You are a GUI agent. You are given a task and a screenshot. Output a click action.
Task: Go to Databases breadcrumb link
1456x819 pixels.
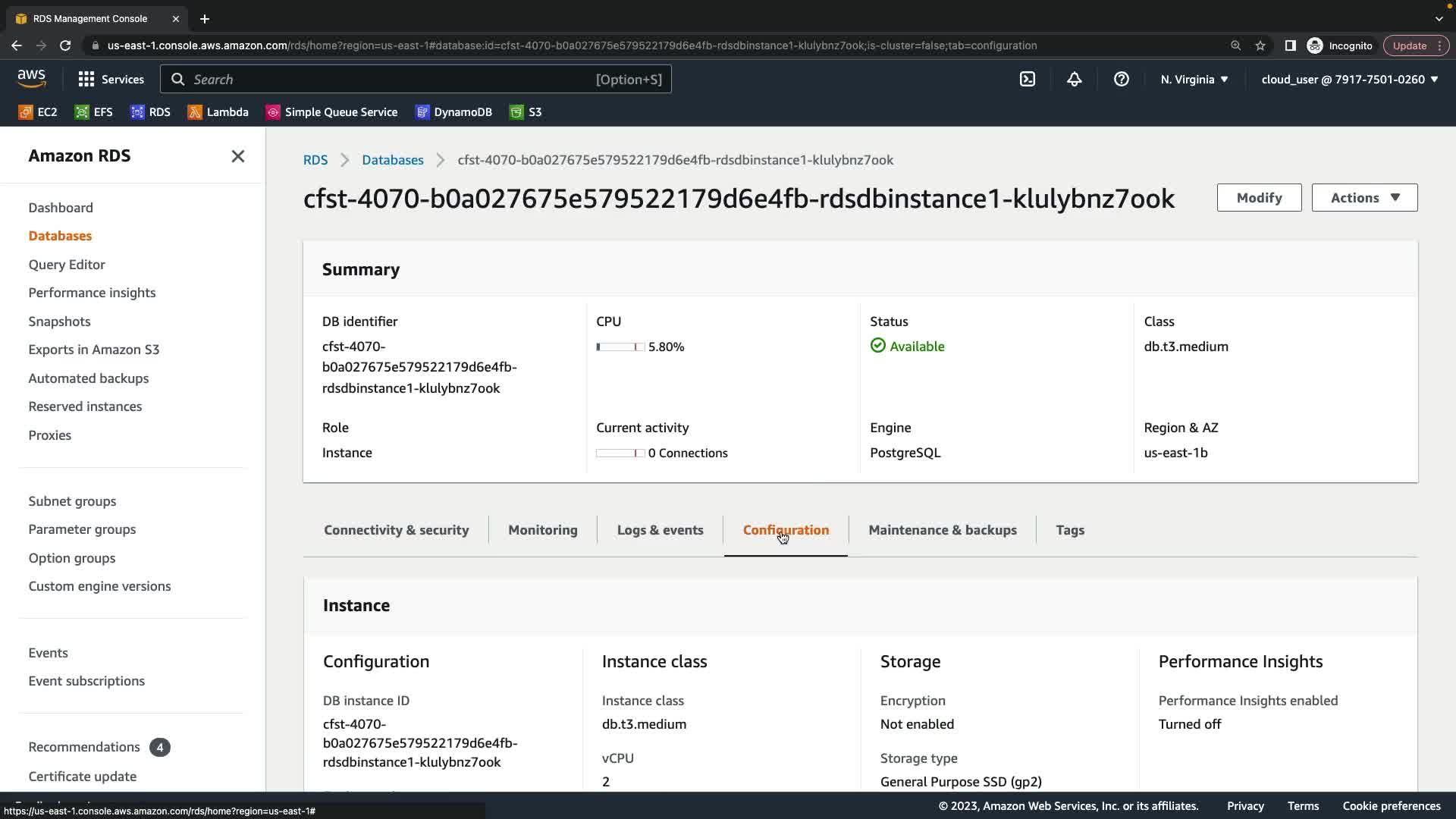pyautogui.click(x=392, y=160)
